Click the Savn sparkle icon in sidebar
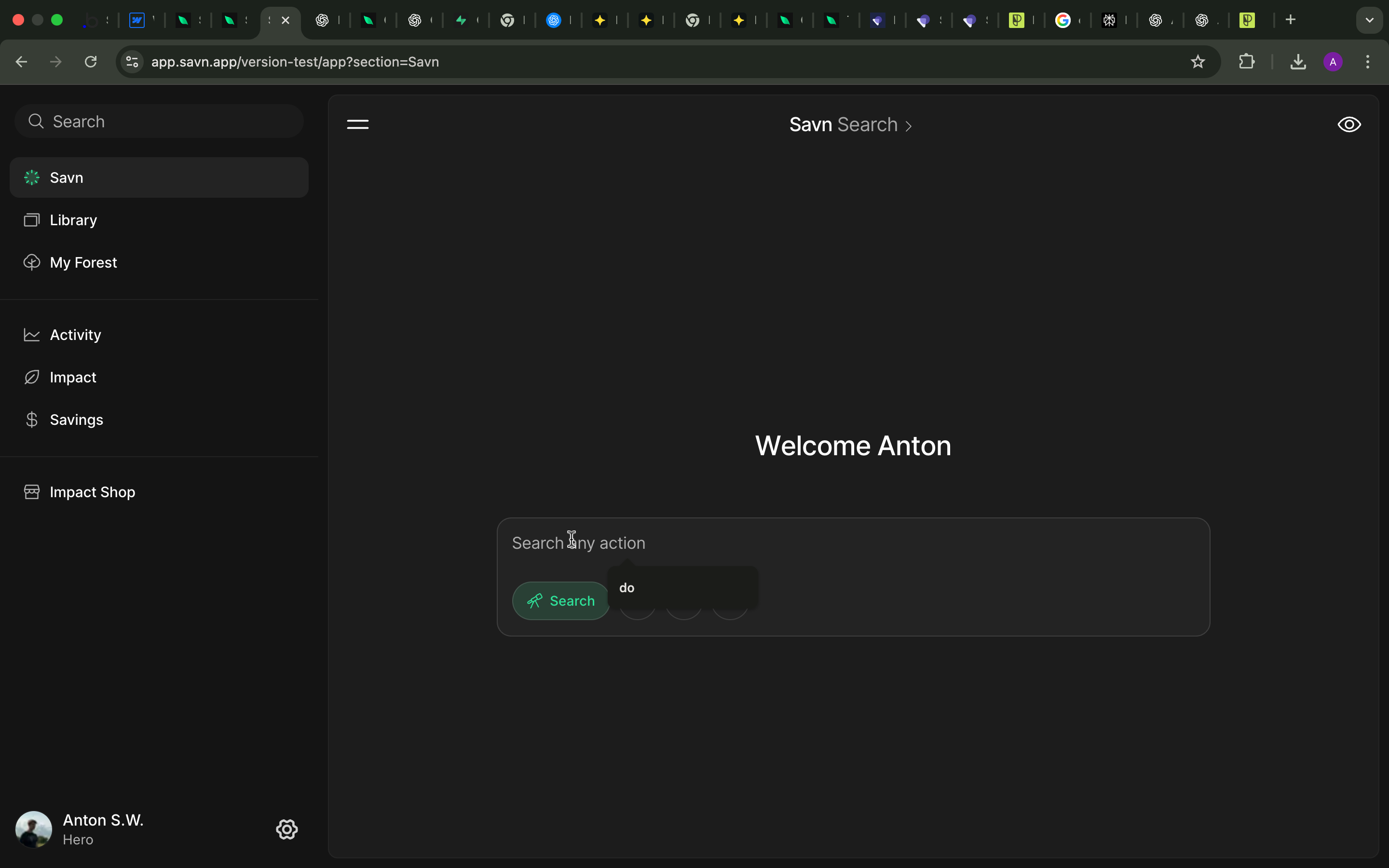The height and width of the screenshot is (868, 1389). coord(31,177)
